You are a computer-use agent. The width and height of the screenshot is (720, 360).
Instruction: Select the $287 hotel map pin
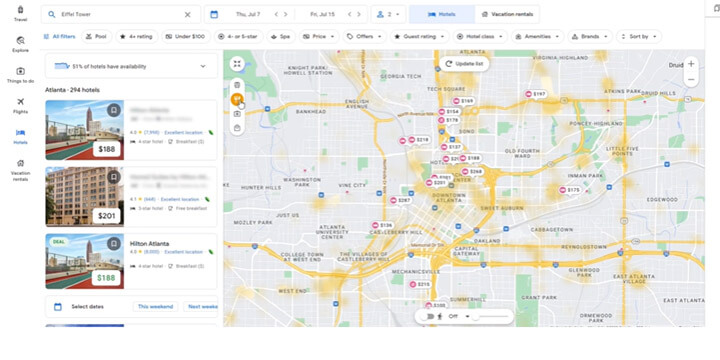(x=401, y=201)
